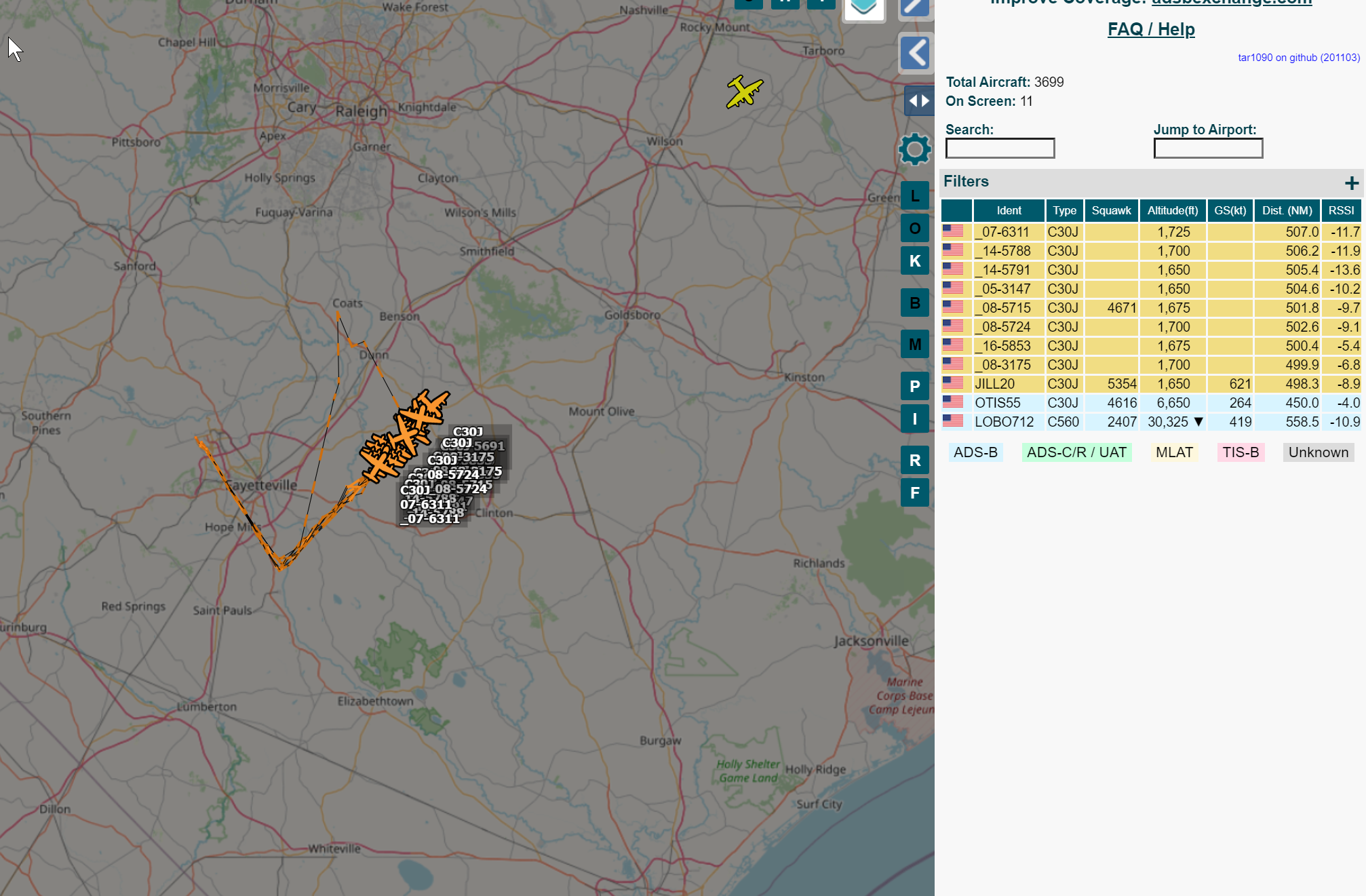The image size is (1366, 896).
Task: Click the US flag in _14-5791 row
Action: (x=953, y=269)
